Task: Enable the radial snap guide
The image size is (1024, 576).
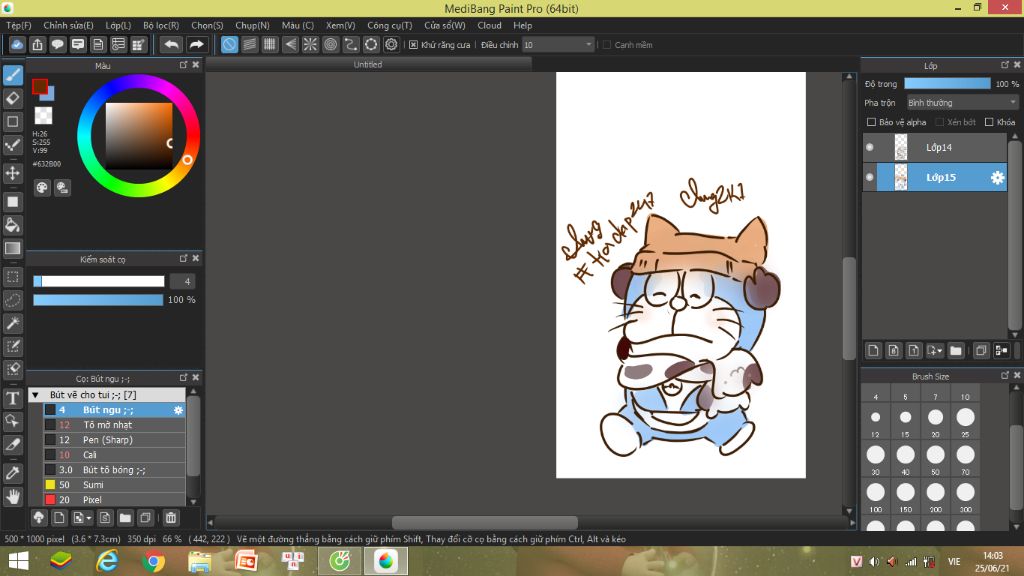Action: point(310,44)
